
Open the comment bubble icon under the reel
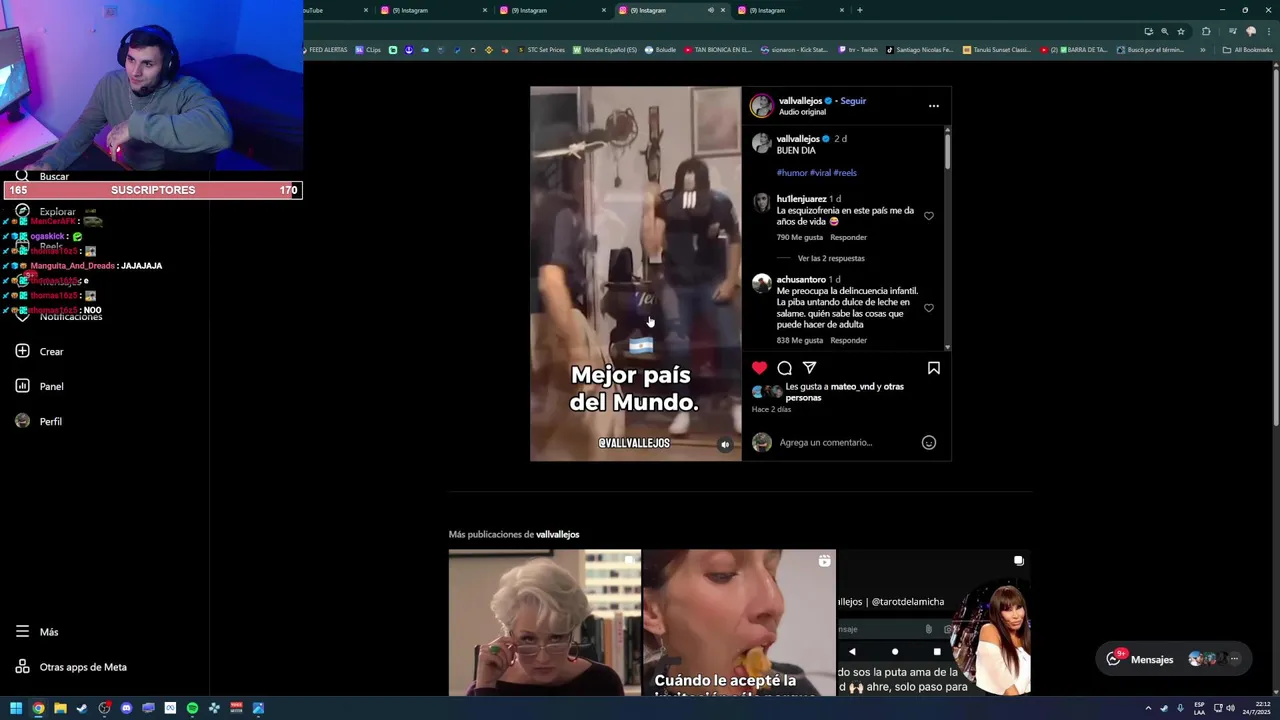point(785,368)
